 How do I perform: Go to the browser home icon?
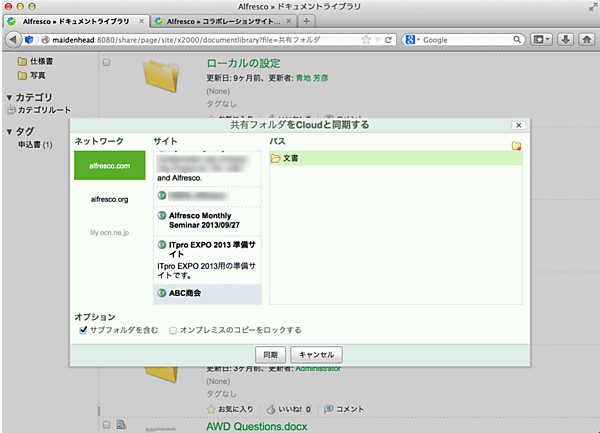coord(585,40)
